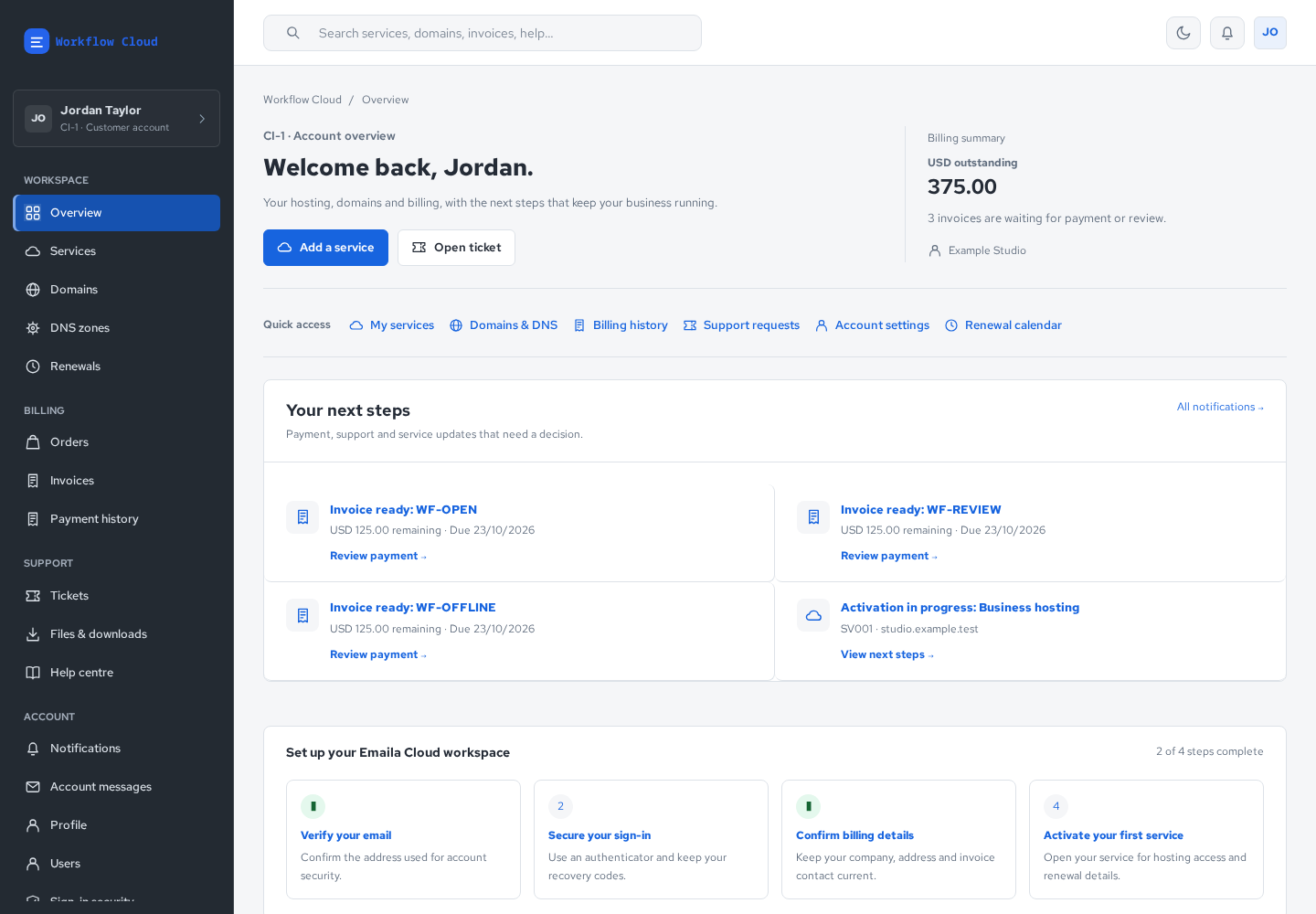Click the Workflow Cloud breadcrumb
This screenshot has height=914, width=1316.
point(302,101)
